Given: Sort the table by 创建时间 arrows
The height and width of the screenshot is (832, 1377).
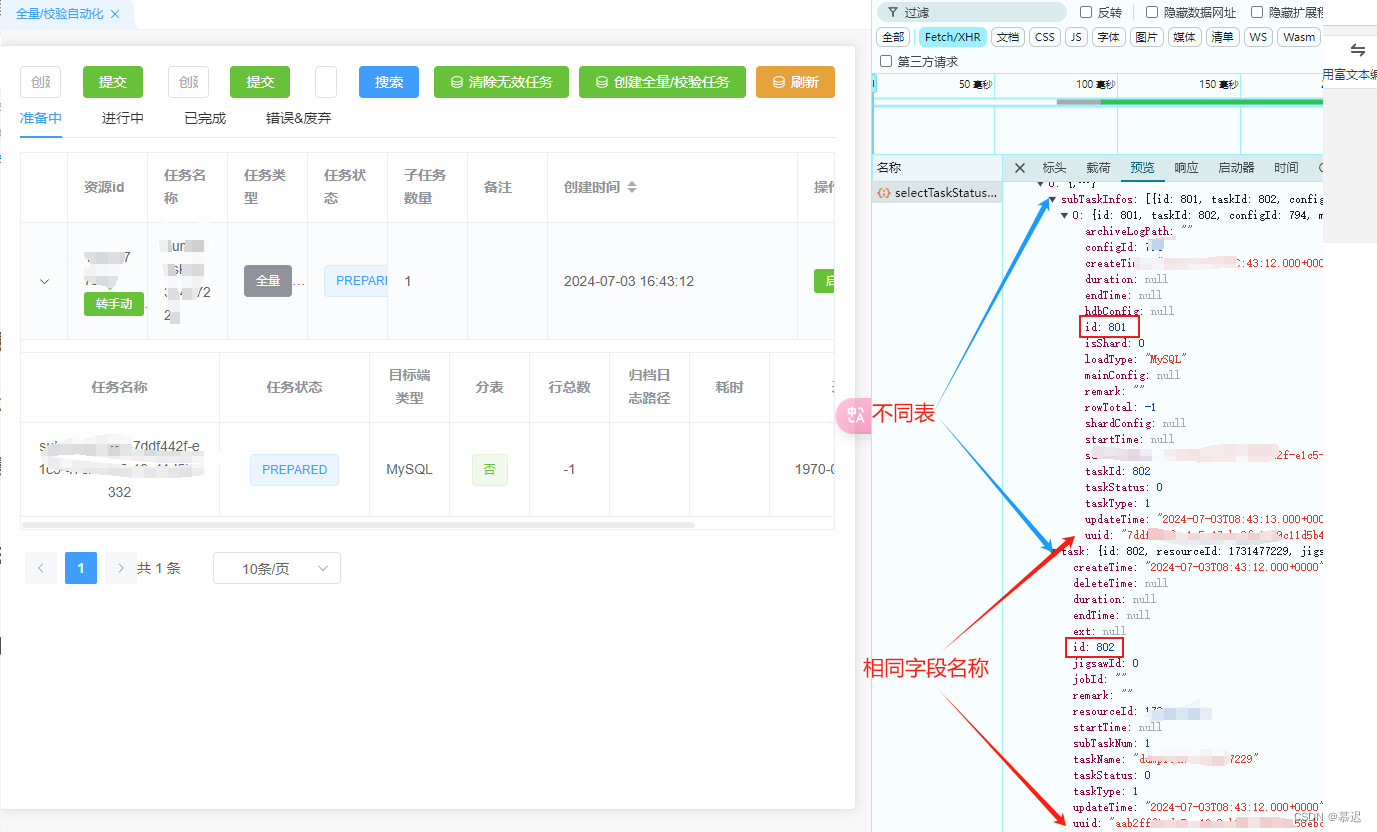Looking at the screenshot, I should pos(632,187).
